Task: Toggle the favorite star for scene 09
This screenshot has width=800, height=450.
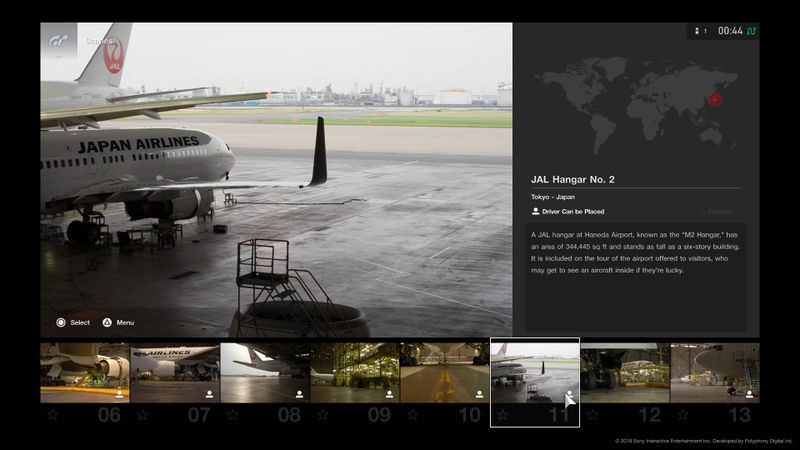Action: coord(322,414)
